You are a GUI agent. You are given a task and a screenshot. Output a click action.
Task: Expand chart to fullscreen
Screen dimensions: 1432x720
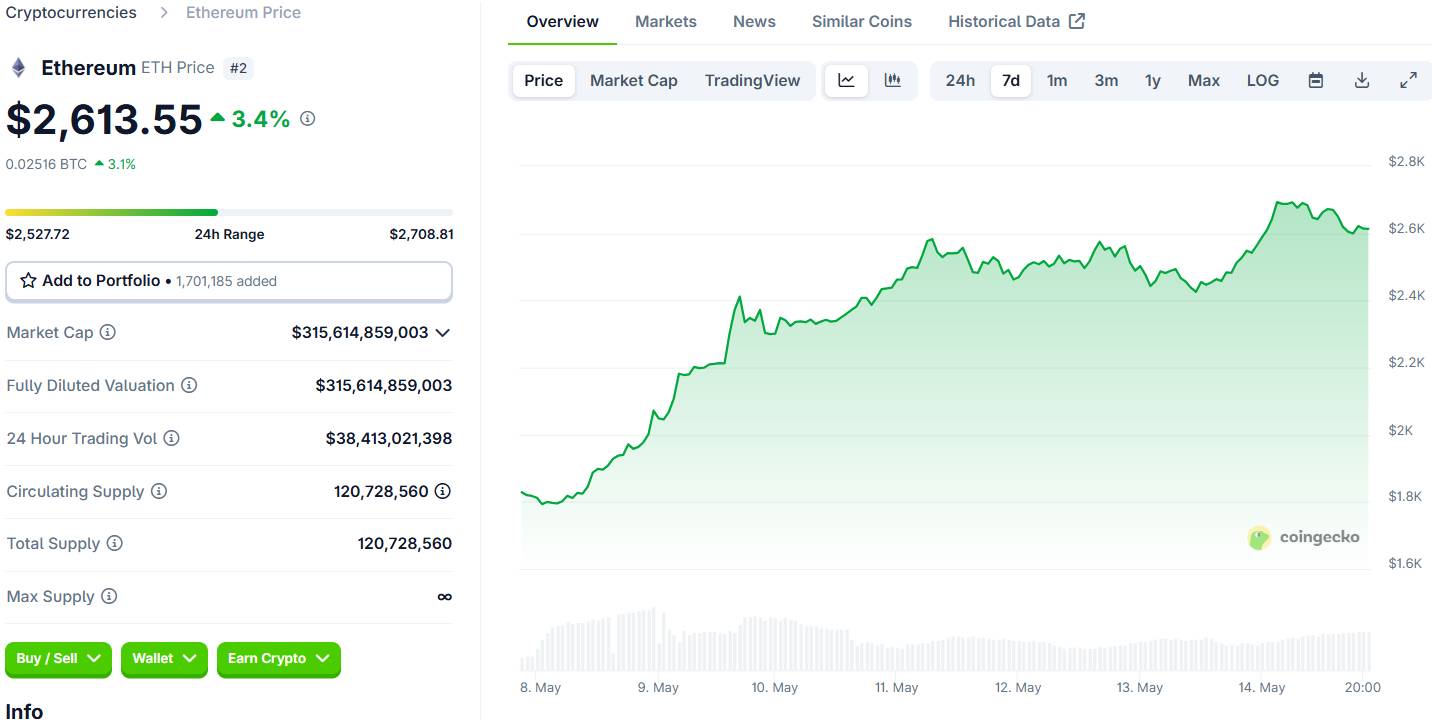1408,80
